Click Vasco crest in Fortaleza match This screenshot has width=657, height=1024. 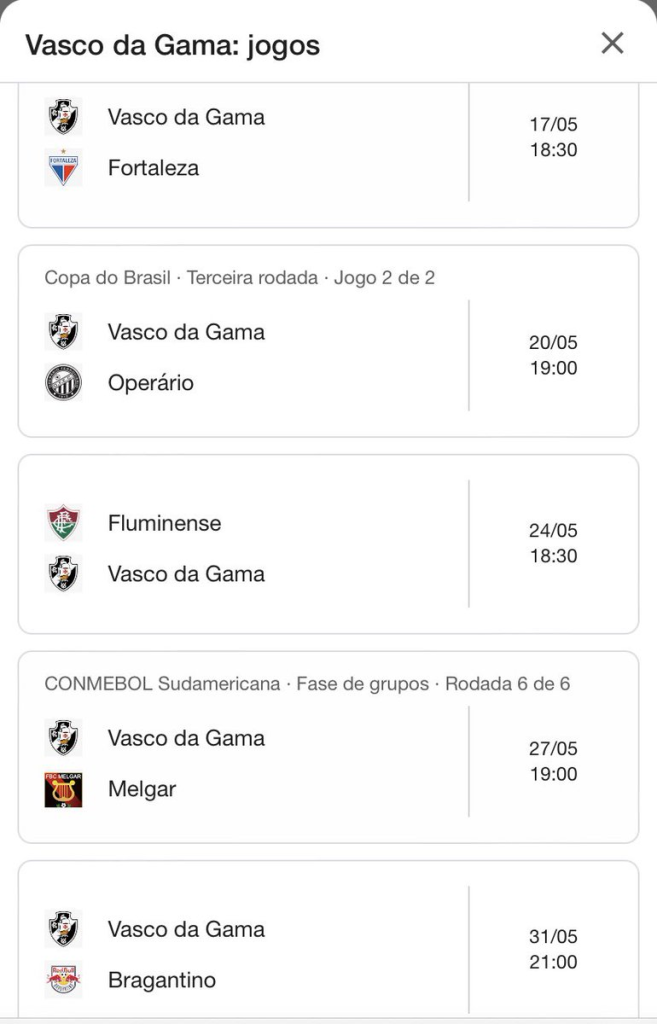point(64,117)
